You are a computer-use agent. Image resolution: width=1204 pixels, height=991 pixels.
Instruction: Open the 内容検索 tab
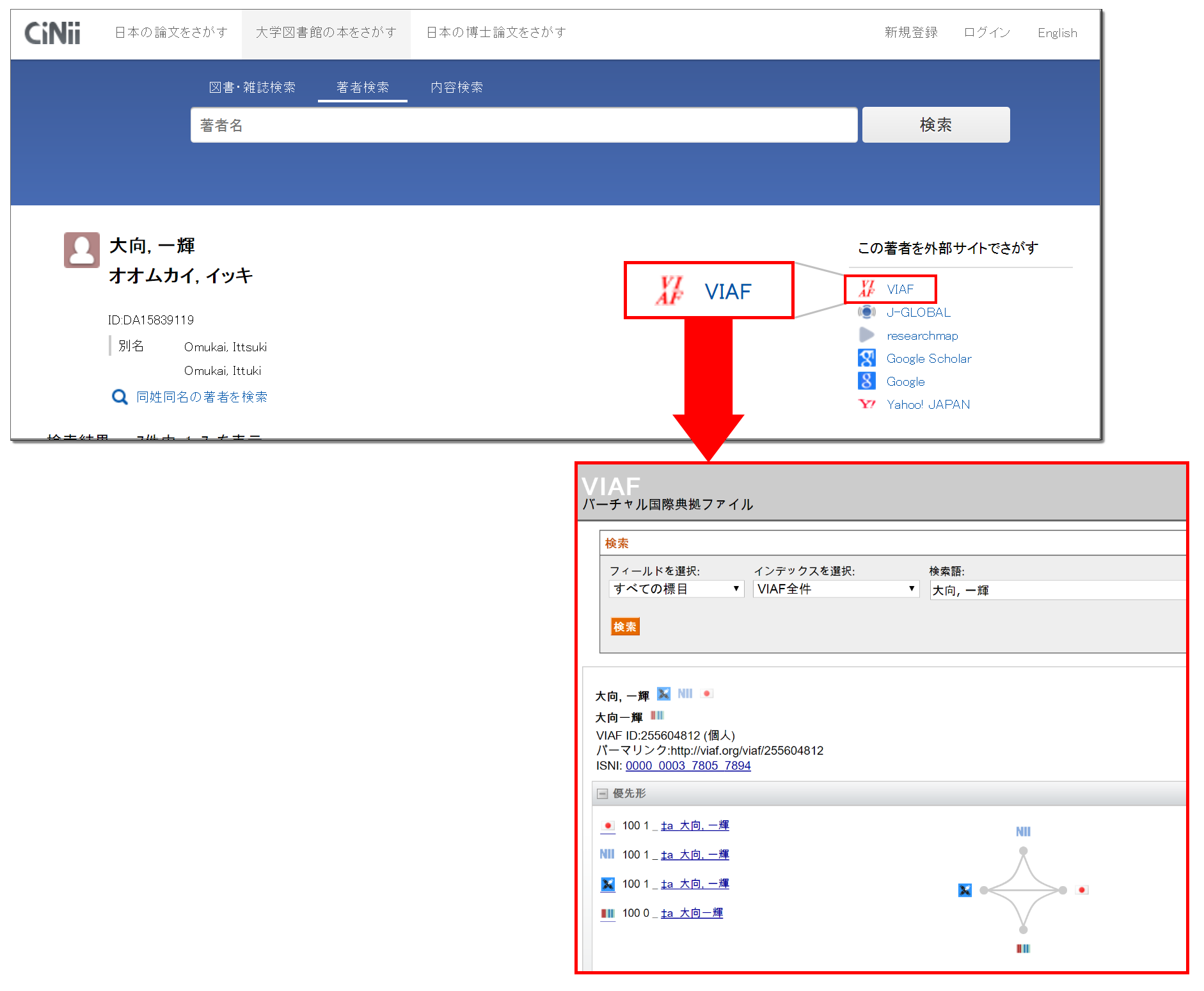point(457,88)
